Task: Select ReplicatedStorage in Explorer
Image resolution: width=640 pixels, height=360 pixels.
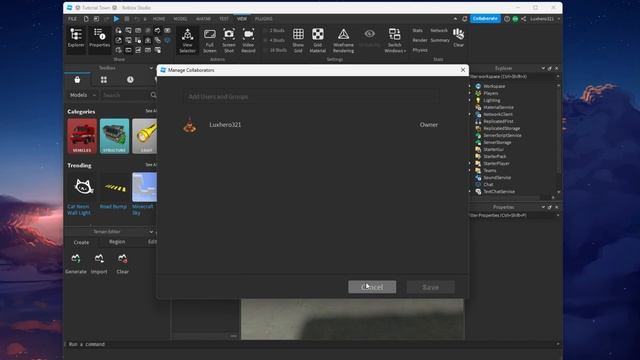Action: (501, 129)
